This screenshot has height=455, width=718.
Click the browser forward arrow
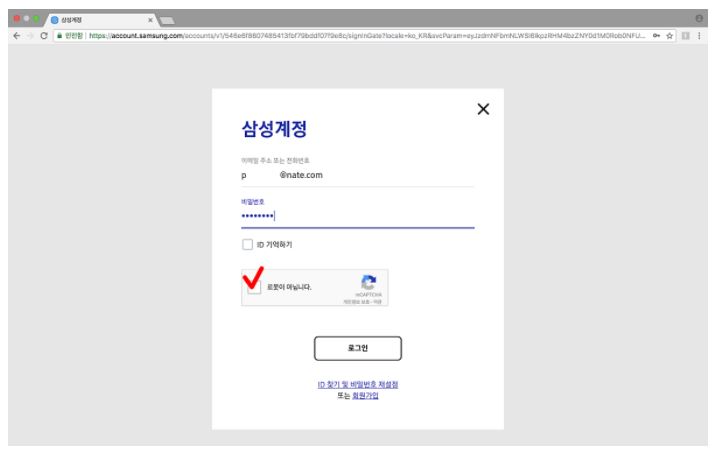30,36
